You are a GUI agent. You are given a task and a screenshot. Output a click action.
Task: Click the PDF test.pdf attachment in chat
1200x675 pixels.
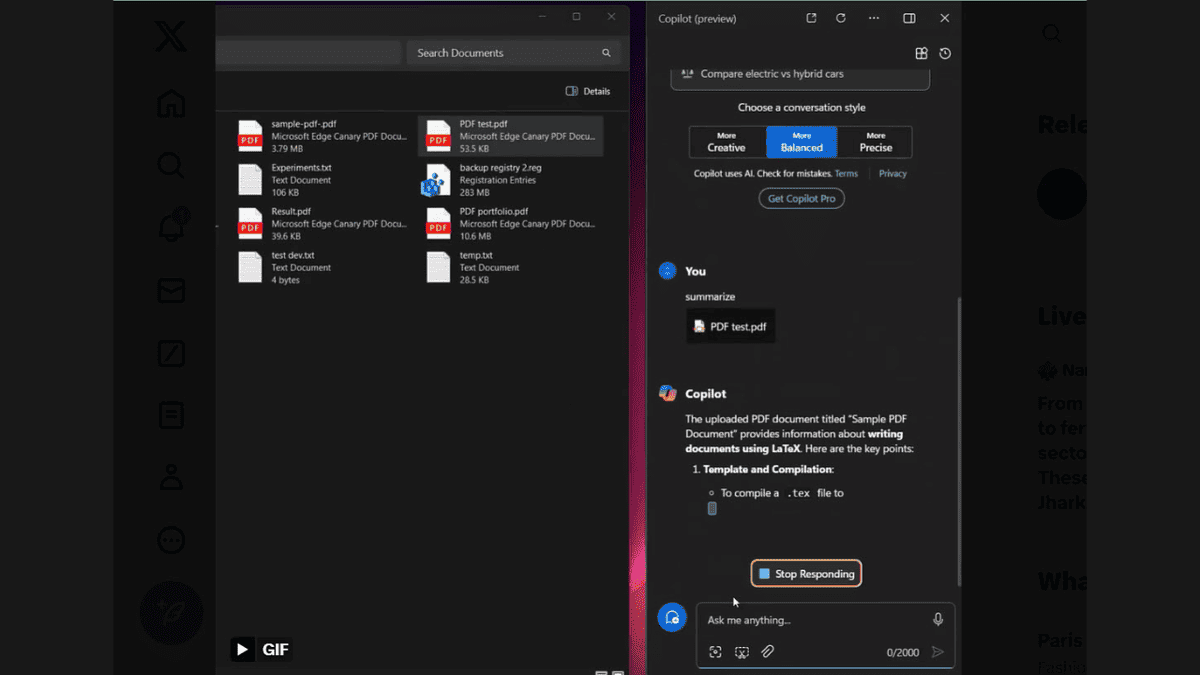pos(731,326)
